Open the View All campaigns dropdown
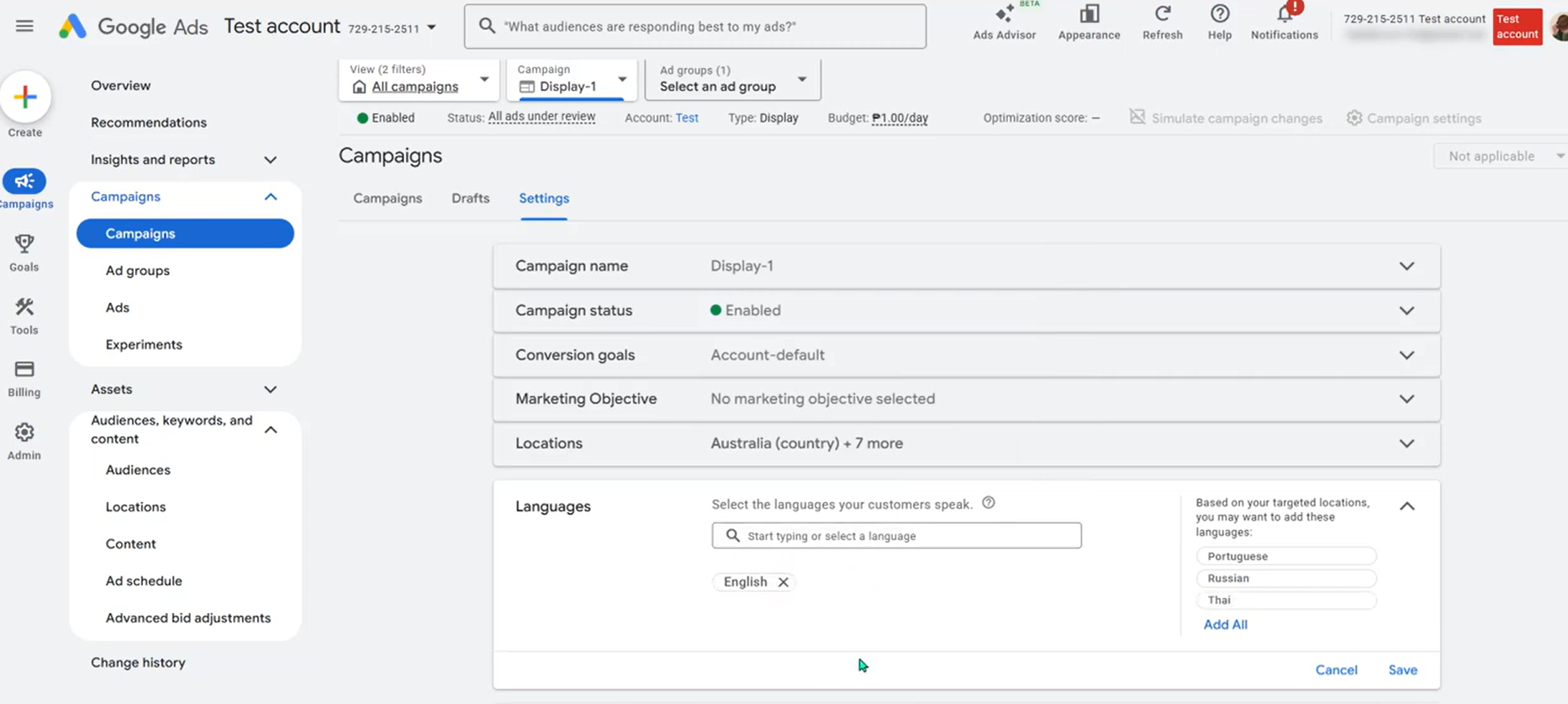The width and height of the screenshot is (1568, 704). click(x=419, y=79)
